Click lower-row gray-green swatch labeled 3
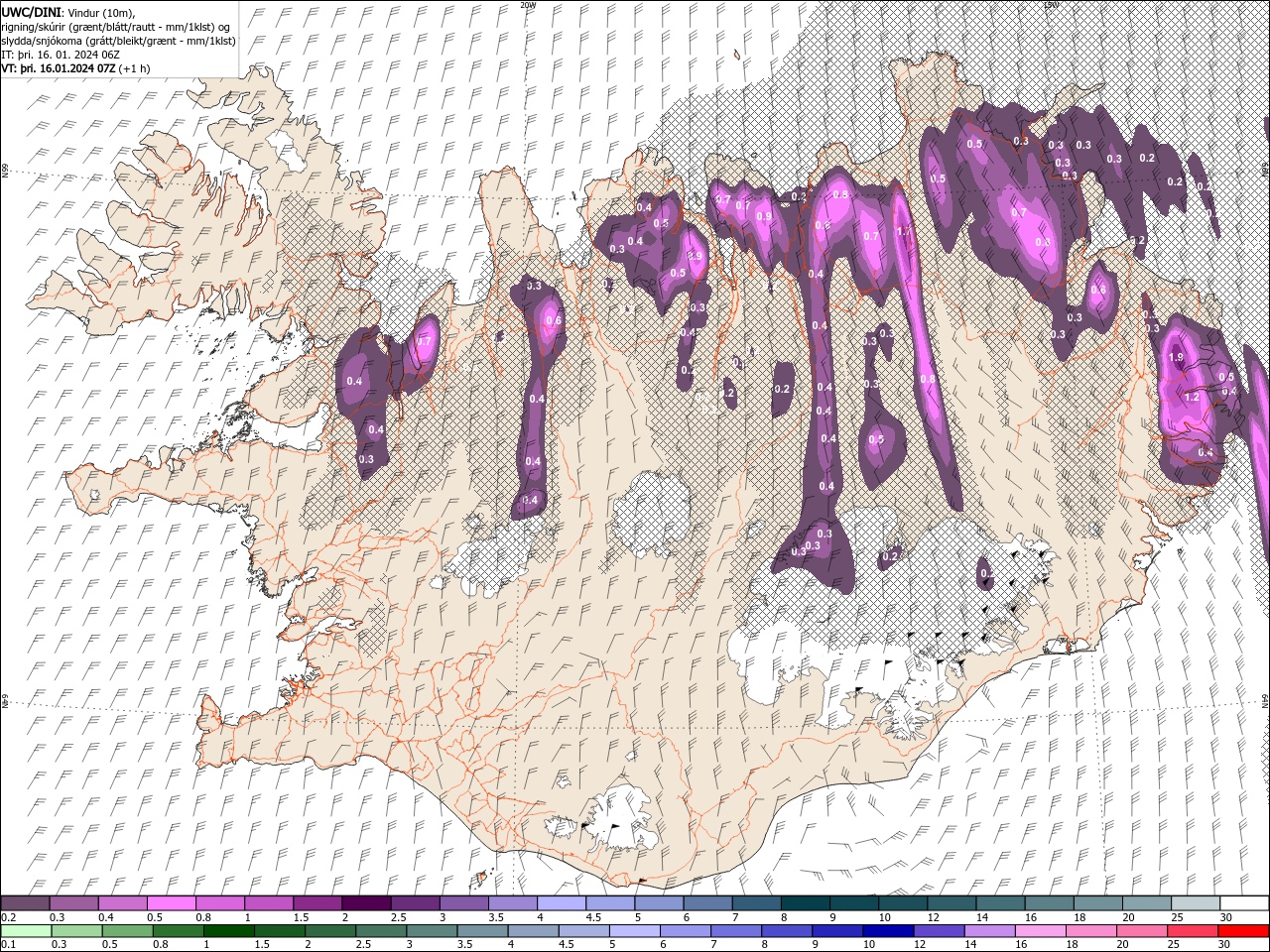This screenshot has width=1270, height=952. tap(432, 931)
